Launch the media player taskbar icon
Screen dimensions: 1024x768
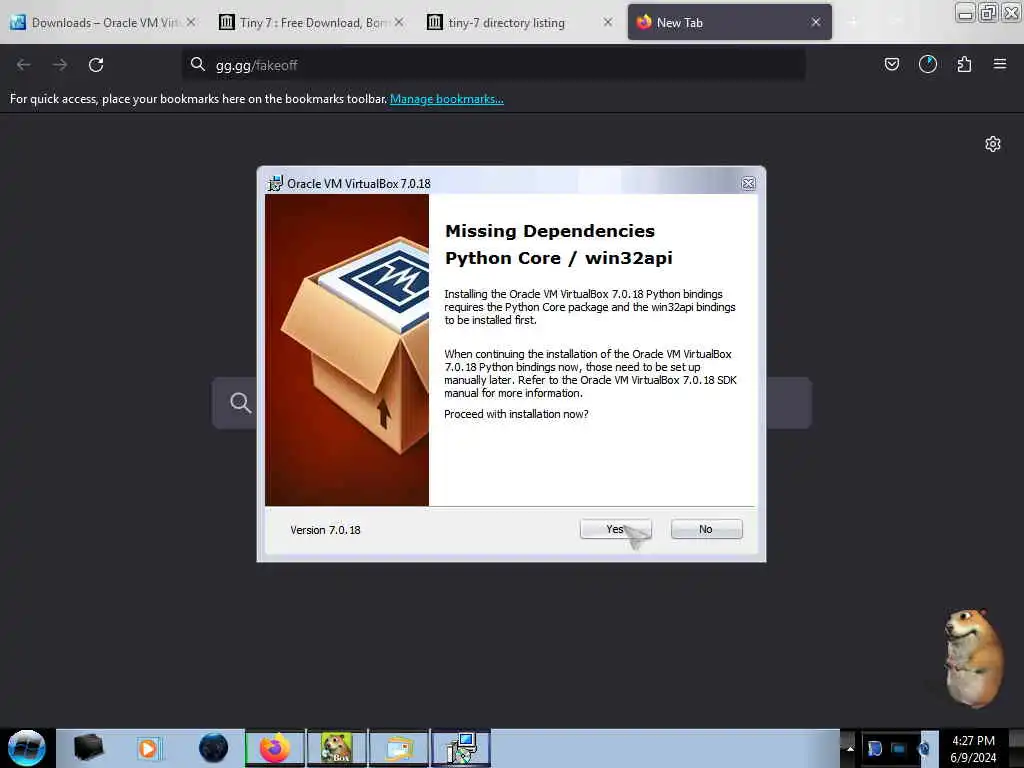tap(149, 748)
